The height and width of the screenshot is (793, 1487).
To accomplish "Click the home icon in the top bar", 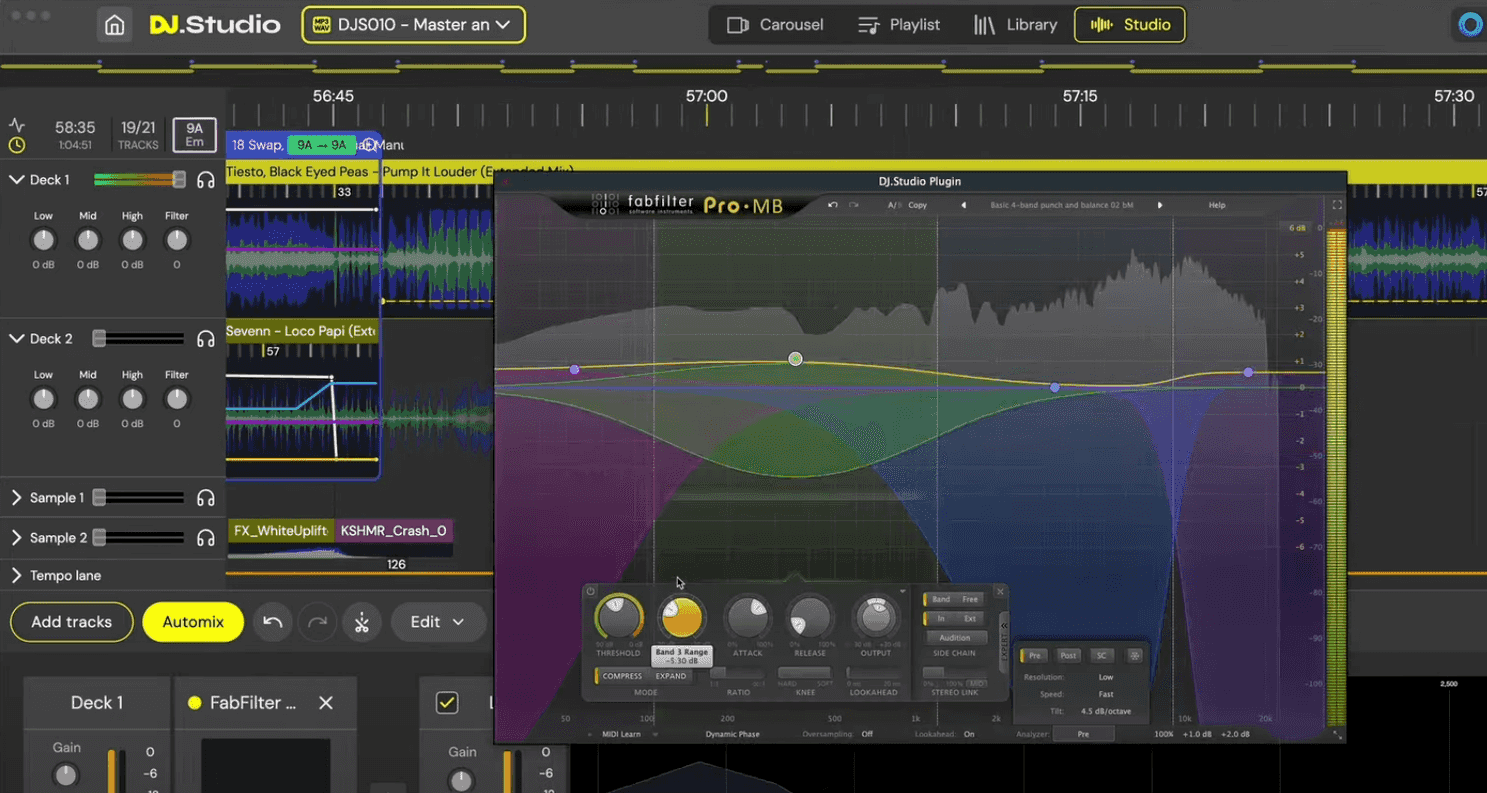I will click(113, 24).
